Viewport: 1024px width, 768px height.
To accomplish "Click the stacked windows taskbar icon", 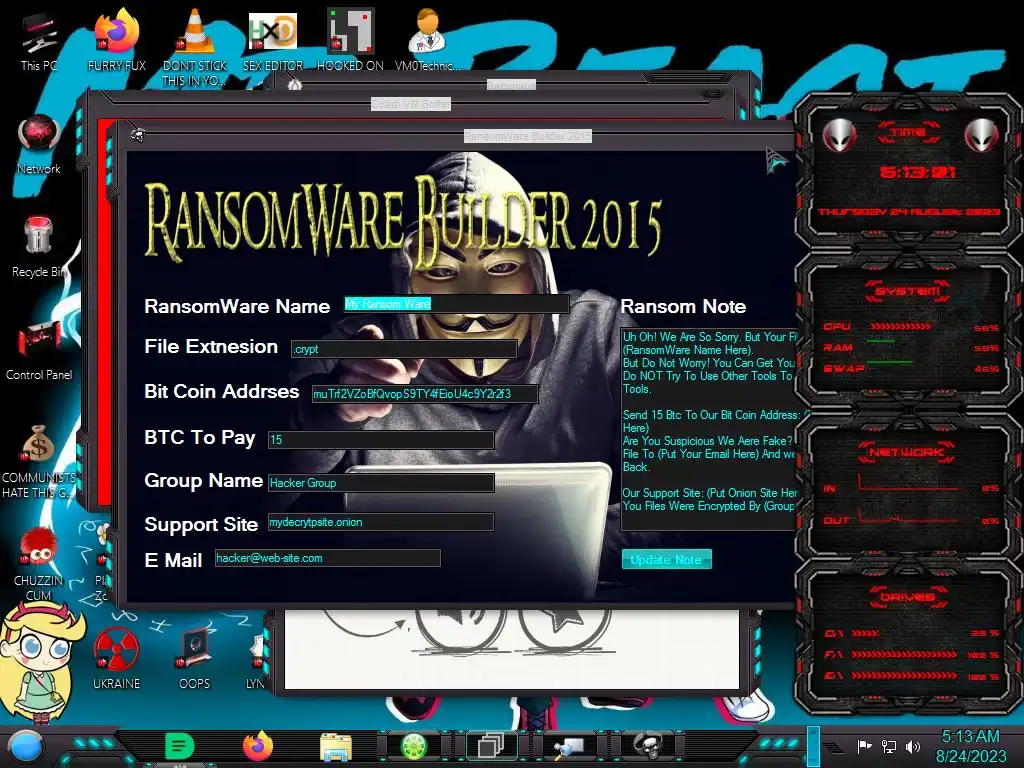I will pos(490,746).
